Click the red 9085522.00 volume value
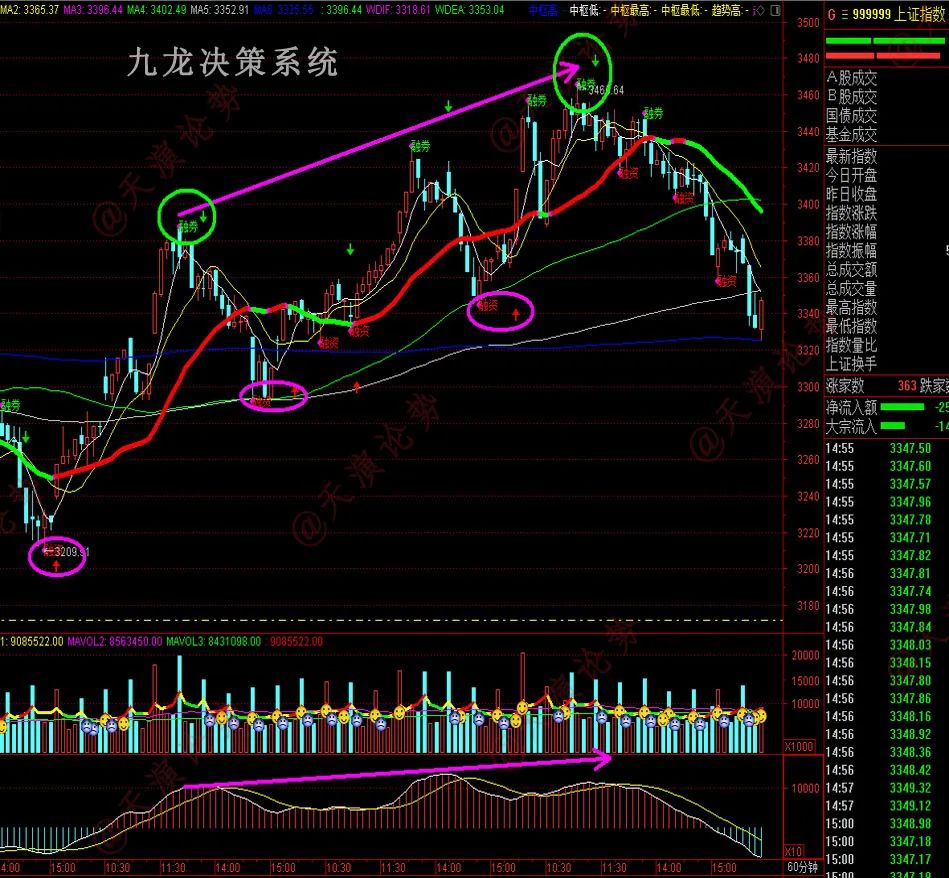949x878 pixels. coord(297,641)
